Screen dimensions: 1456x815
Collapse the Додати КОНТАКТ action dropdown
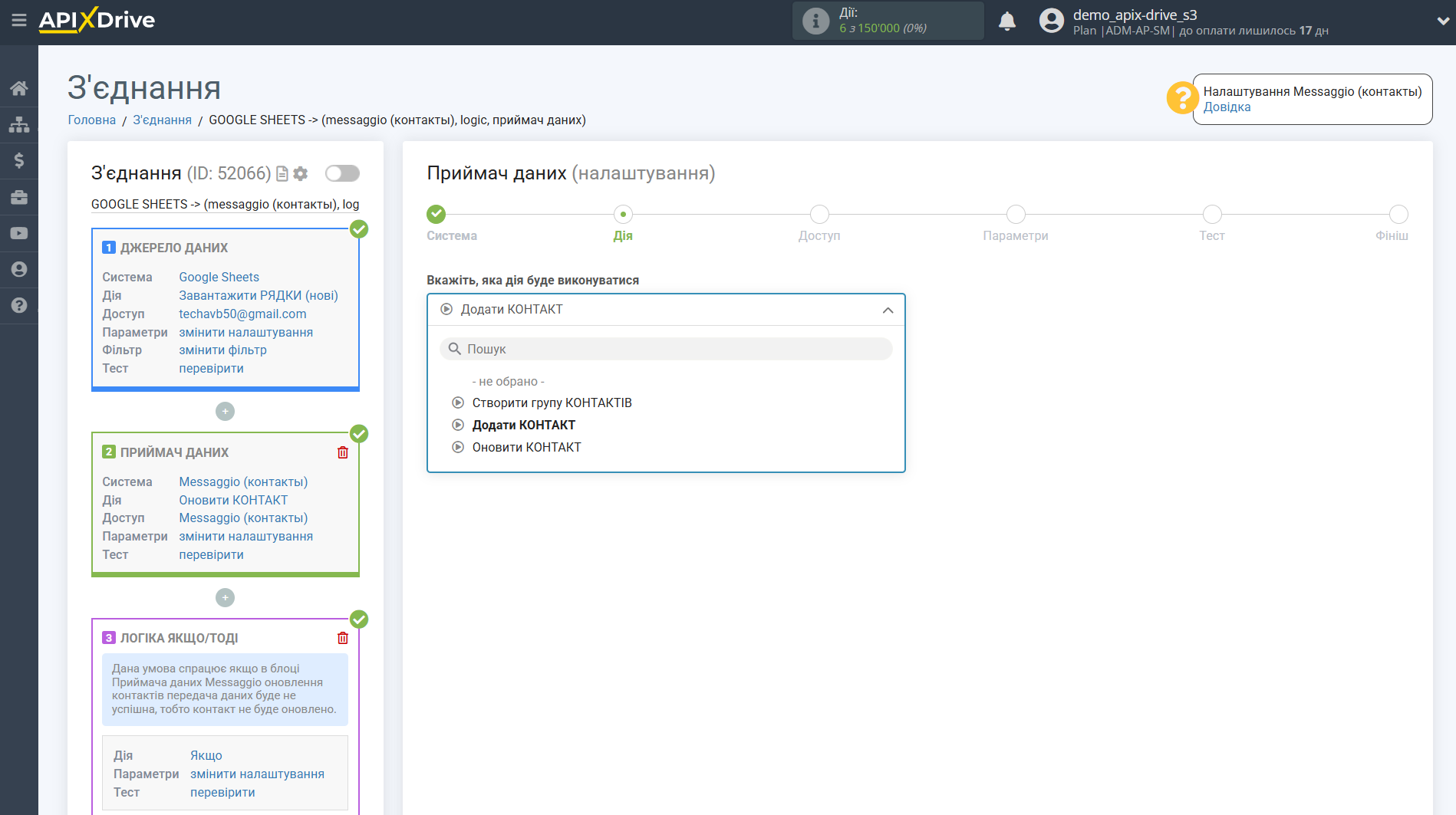[x=888, y=310]
